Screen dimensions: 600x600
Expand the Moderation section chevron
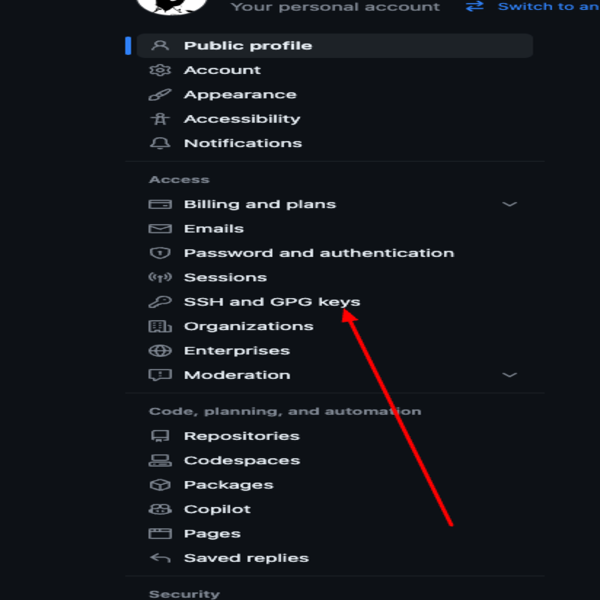click(509, 375)
